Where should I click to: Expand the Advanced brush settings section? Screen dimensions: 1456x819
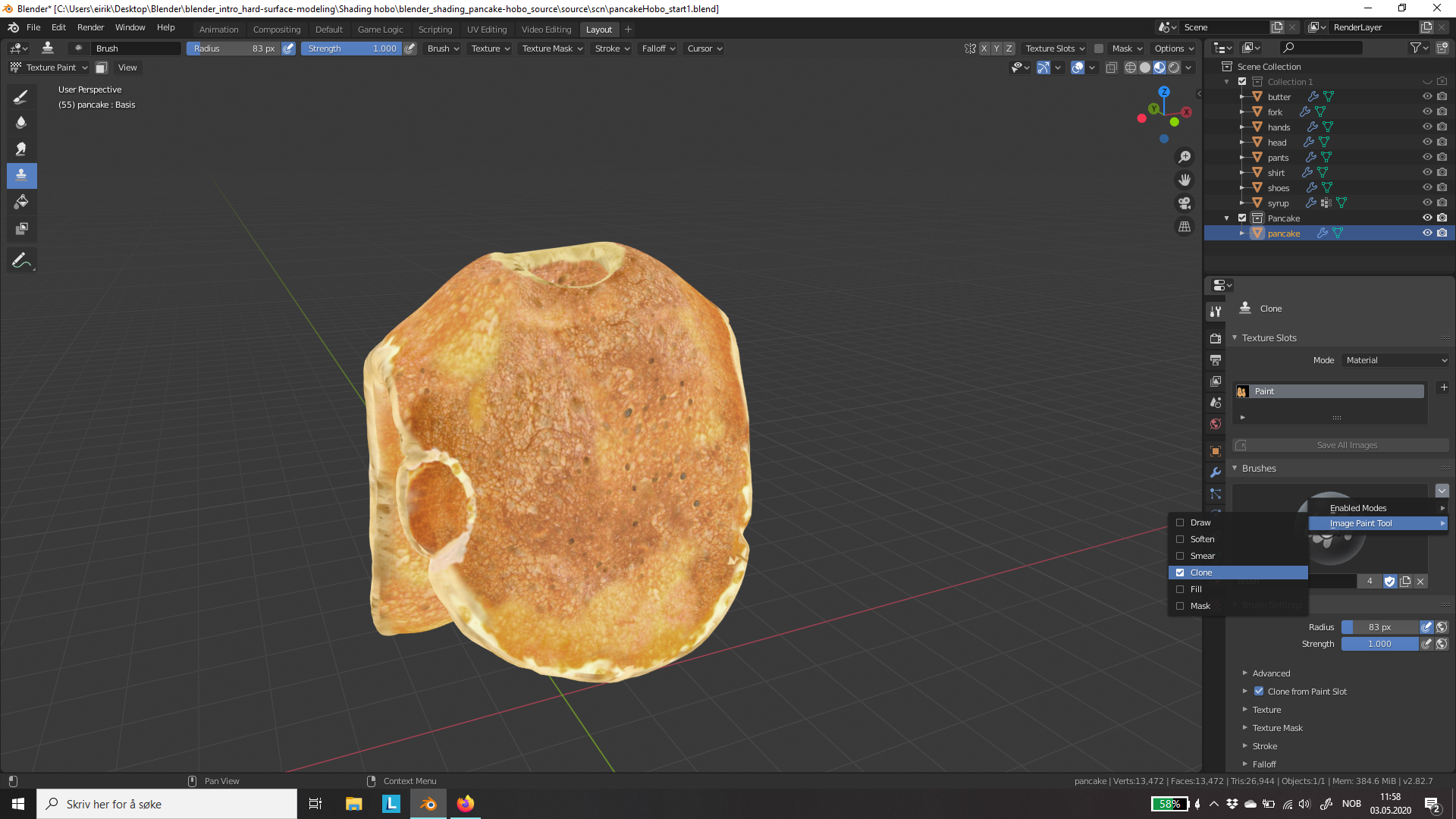[1271, 673]
